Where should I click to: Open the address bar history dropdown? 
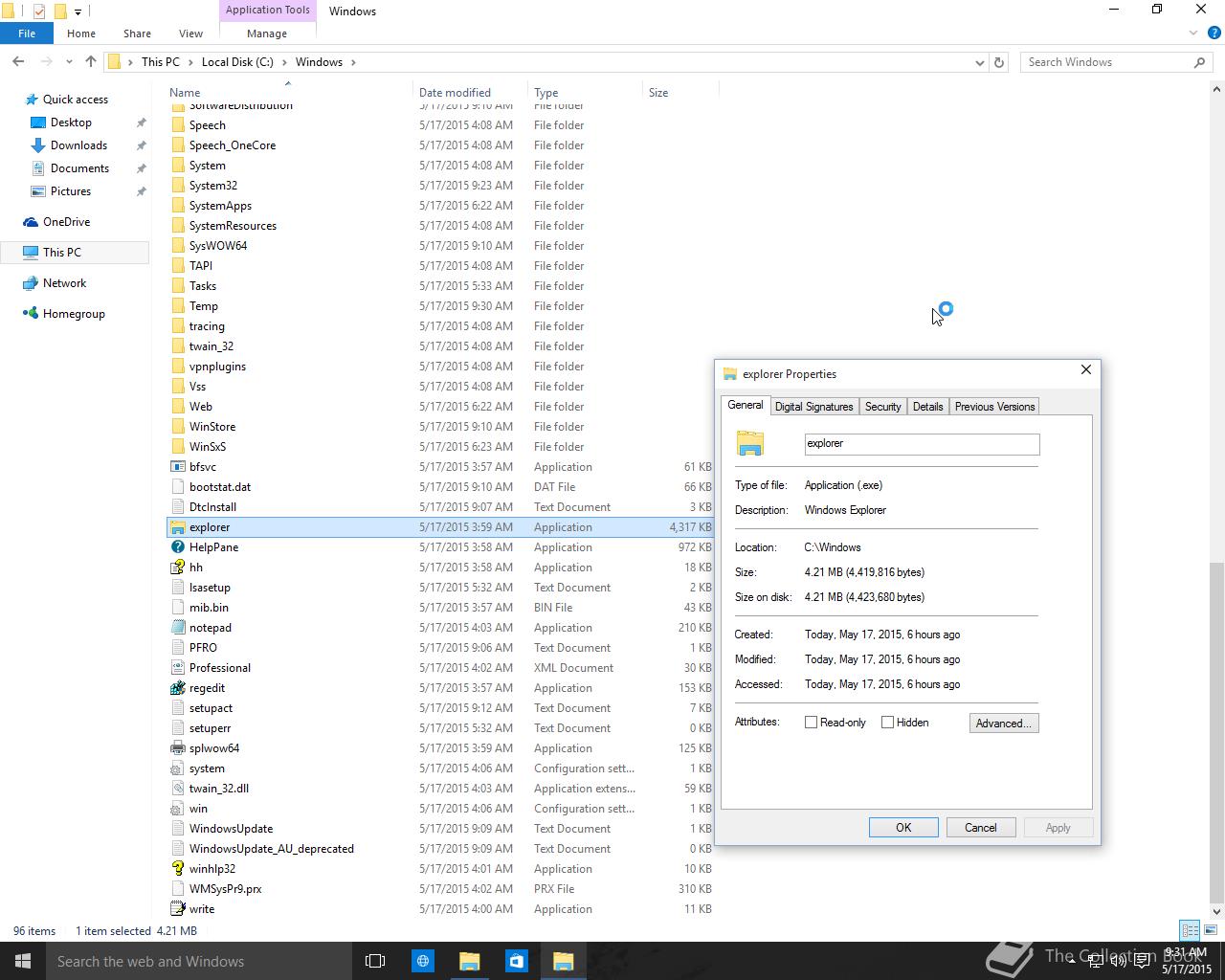coord(979,62)
